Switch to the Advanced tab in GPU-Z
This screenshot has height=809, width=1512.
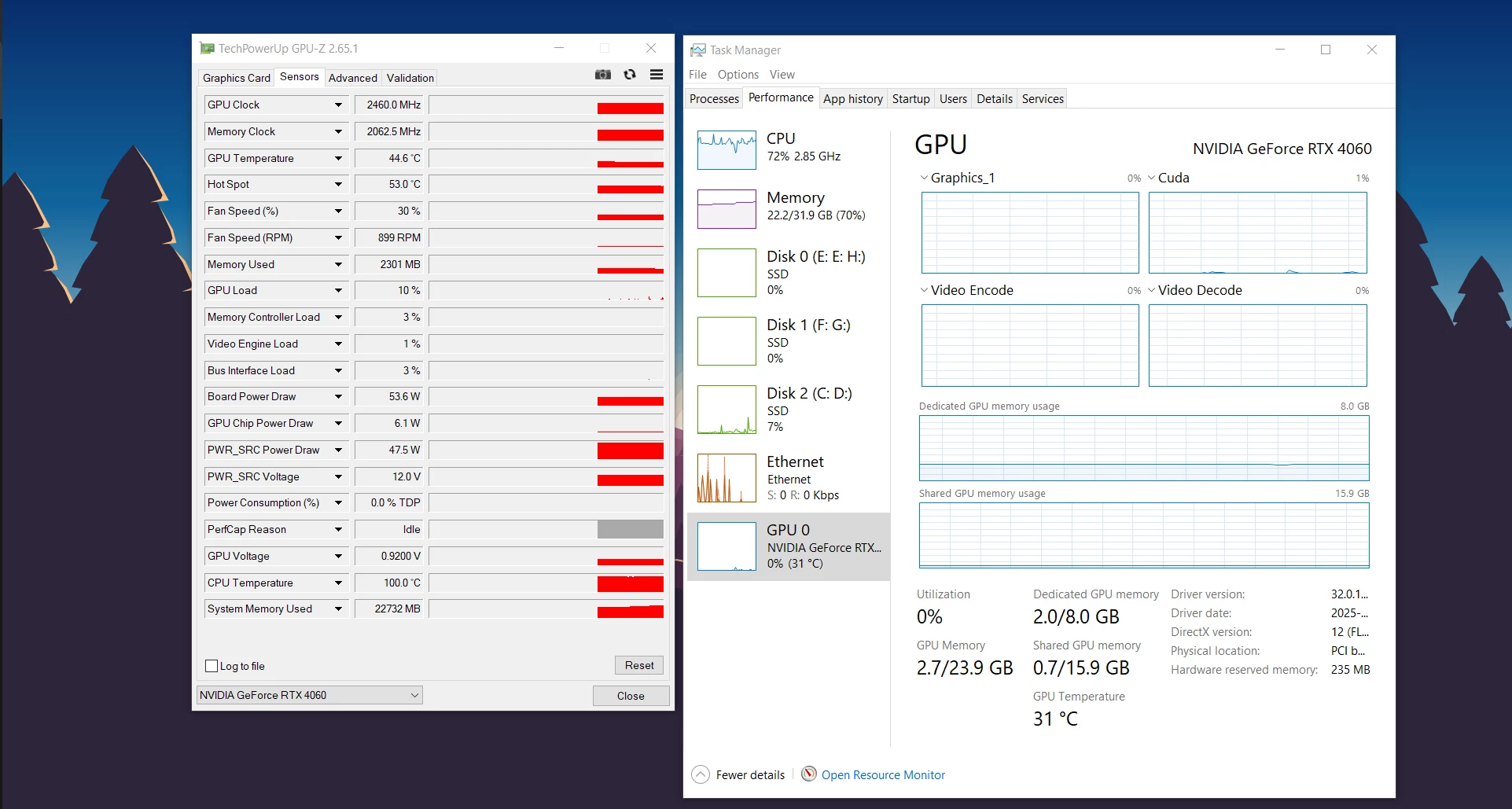tap(353, 78)
